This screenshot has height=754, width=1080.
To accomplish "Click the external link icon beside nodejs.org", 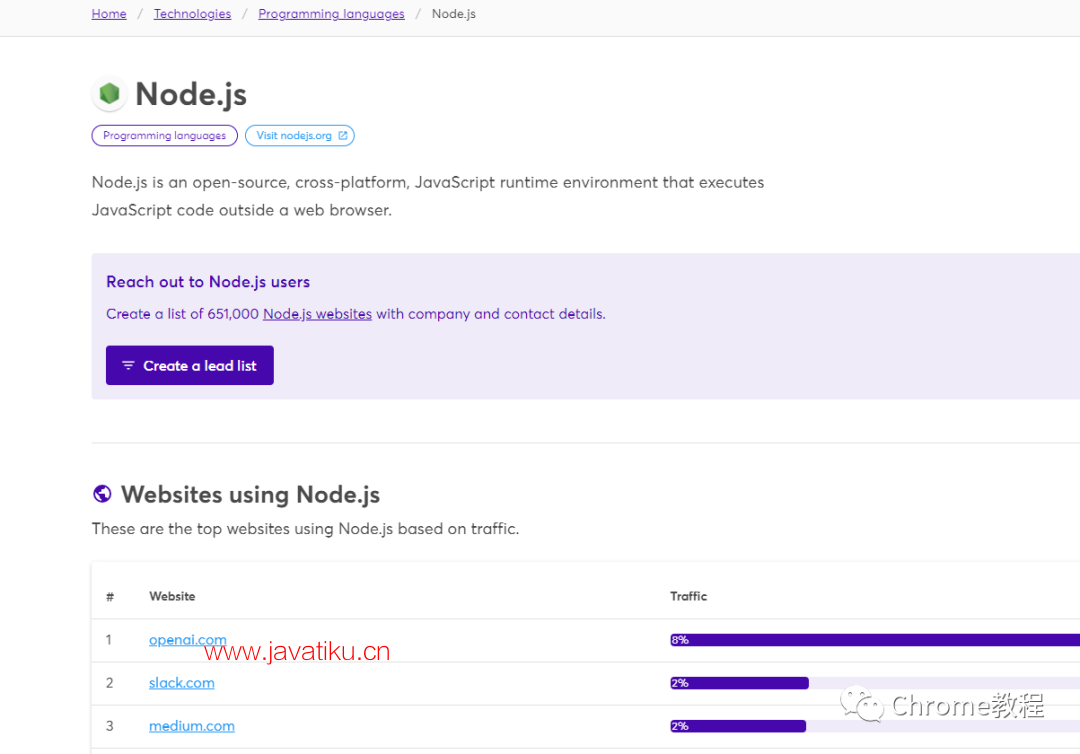I will coord(343,136).
